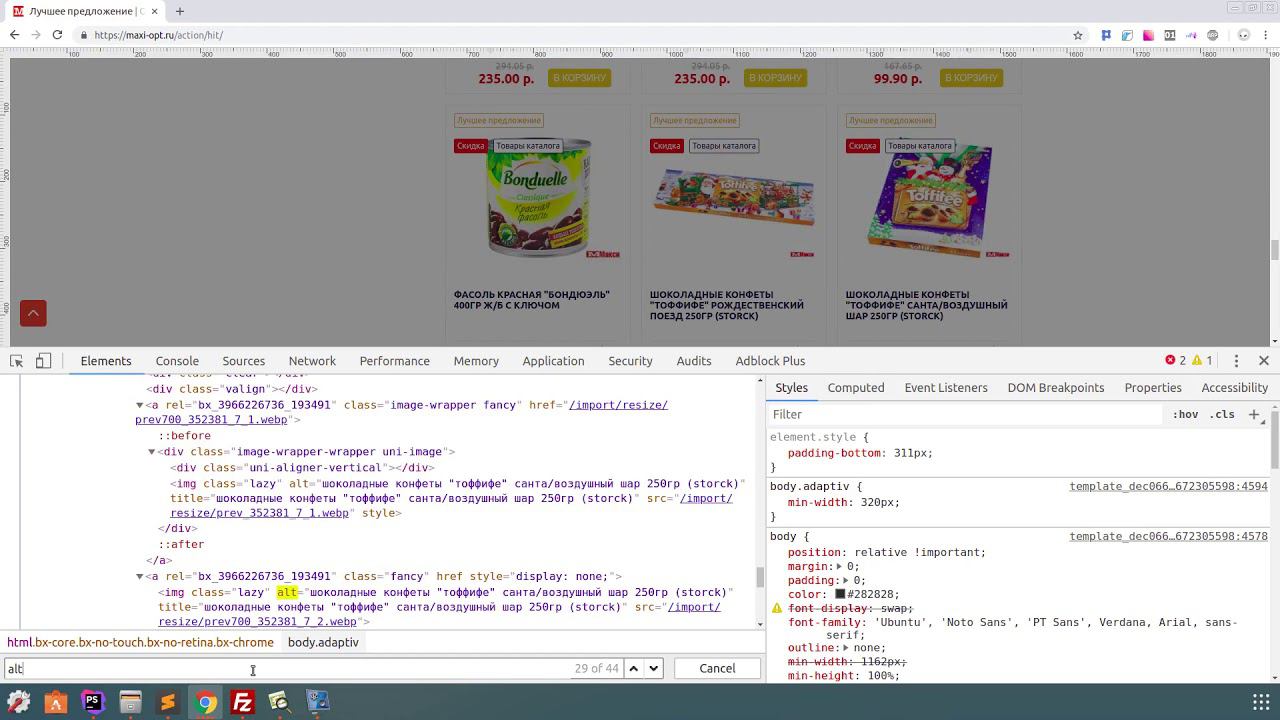Screen dimensions: 1280x720
Task: Go to the Network tab
Action: 312,361
